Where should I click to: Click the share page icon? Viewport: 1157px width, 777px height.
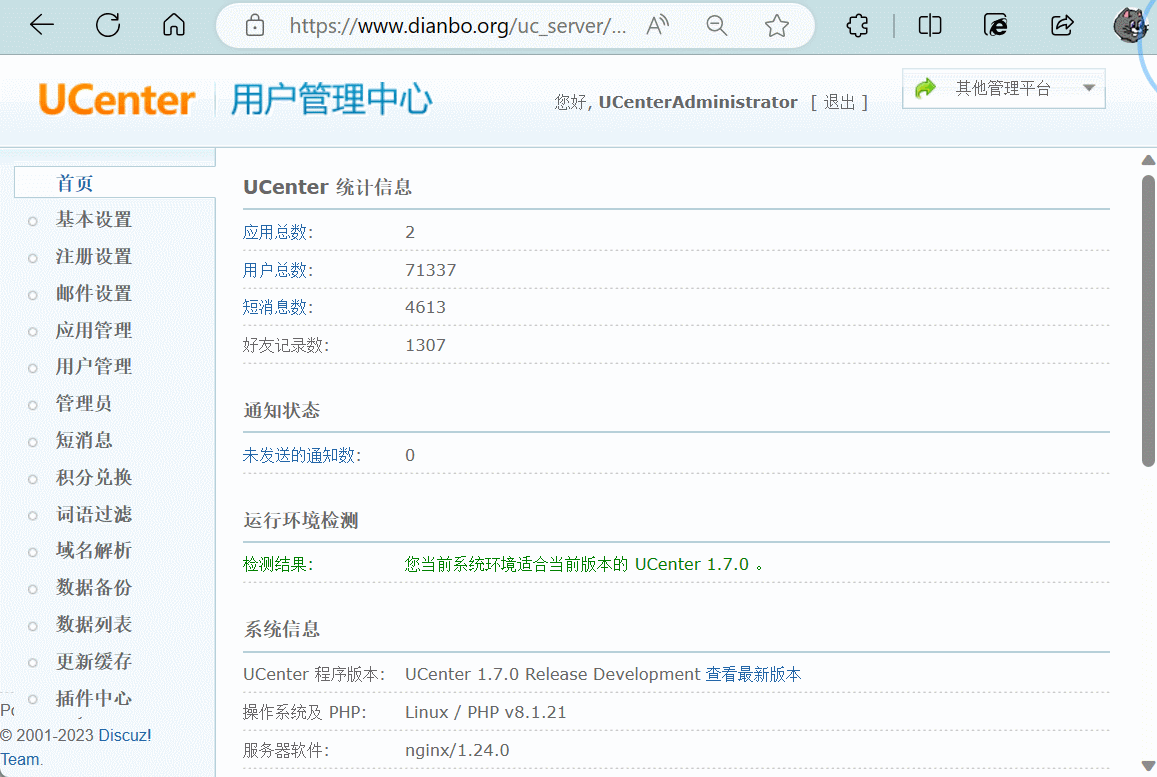[1062, 26]
